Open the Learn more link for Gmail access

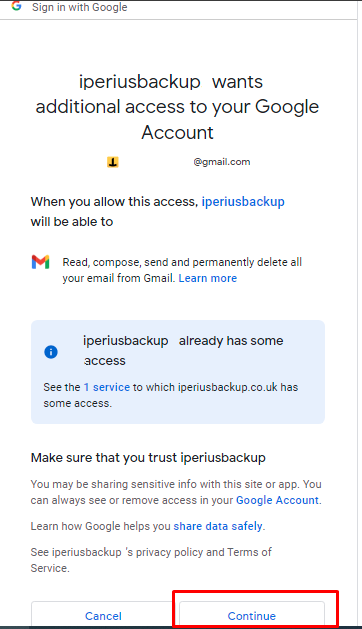[x=208, y=278]
